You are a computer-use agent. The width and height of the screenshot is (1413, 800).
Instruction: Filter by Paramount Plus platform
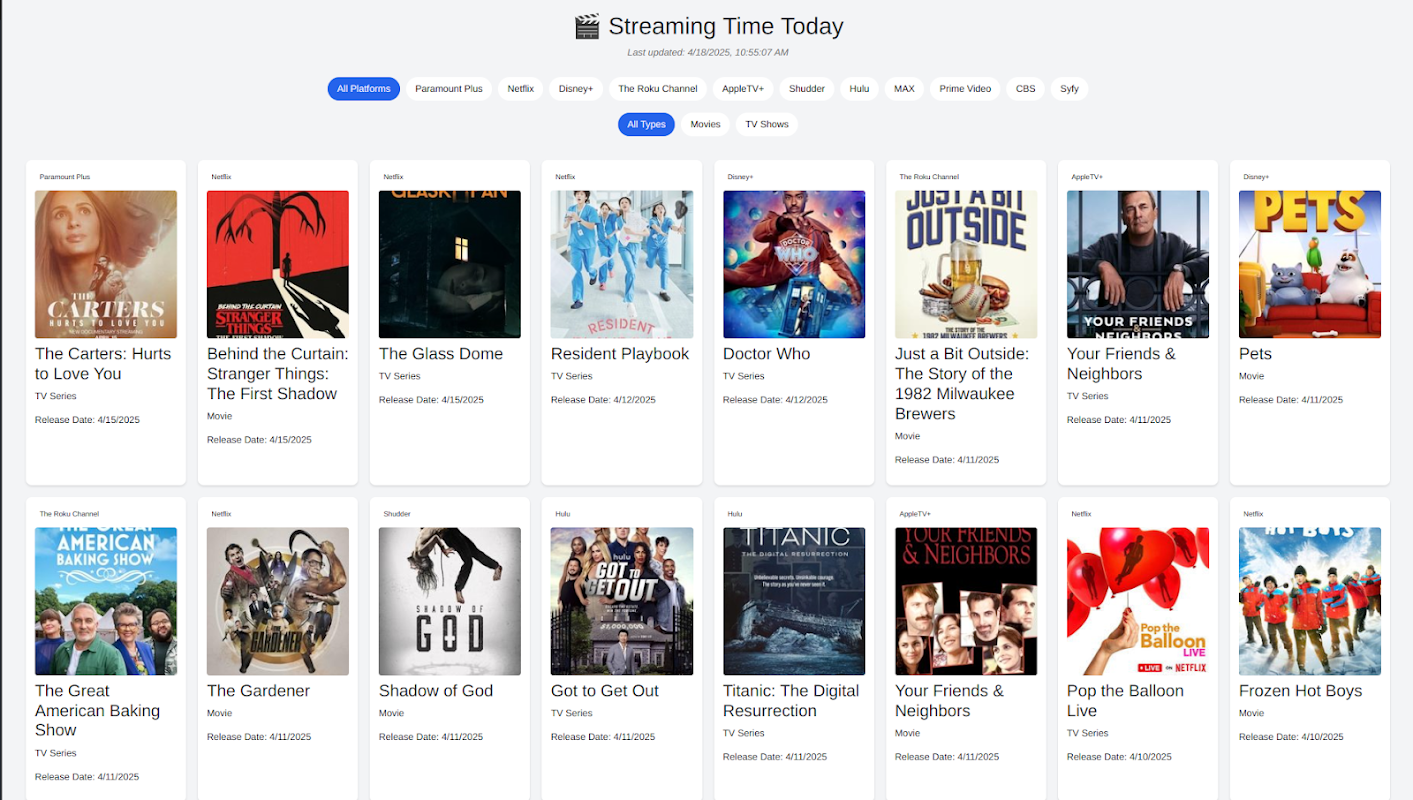(449, 89)
